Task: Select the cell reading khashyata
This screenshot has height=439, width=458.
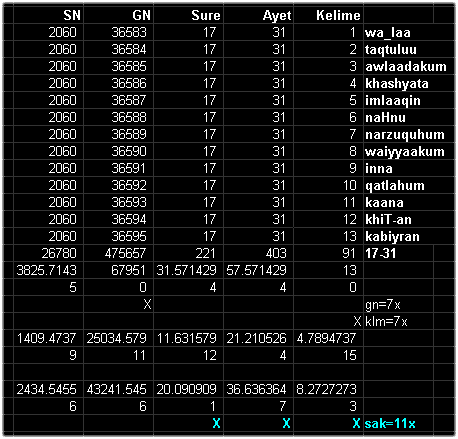Action: tap(399, 83)
